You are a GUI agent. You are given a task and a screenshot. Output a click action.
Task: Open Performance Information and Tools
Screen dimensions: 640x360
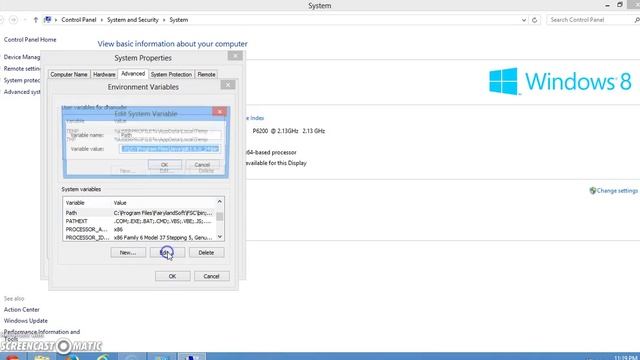point(42,335)
